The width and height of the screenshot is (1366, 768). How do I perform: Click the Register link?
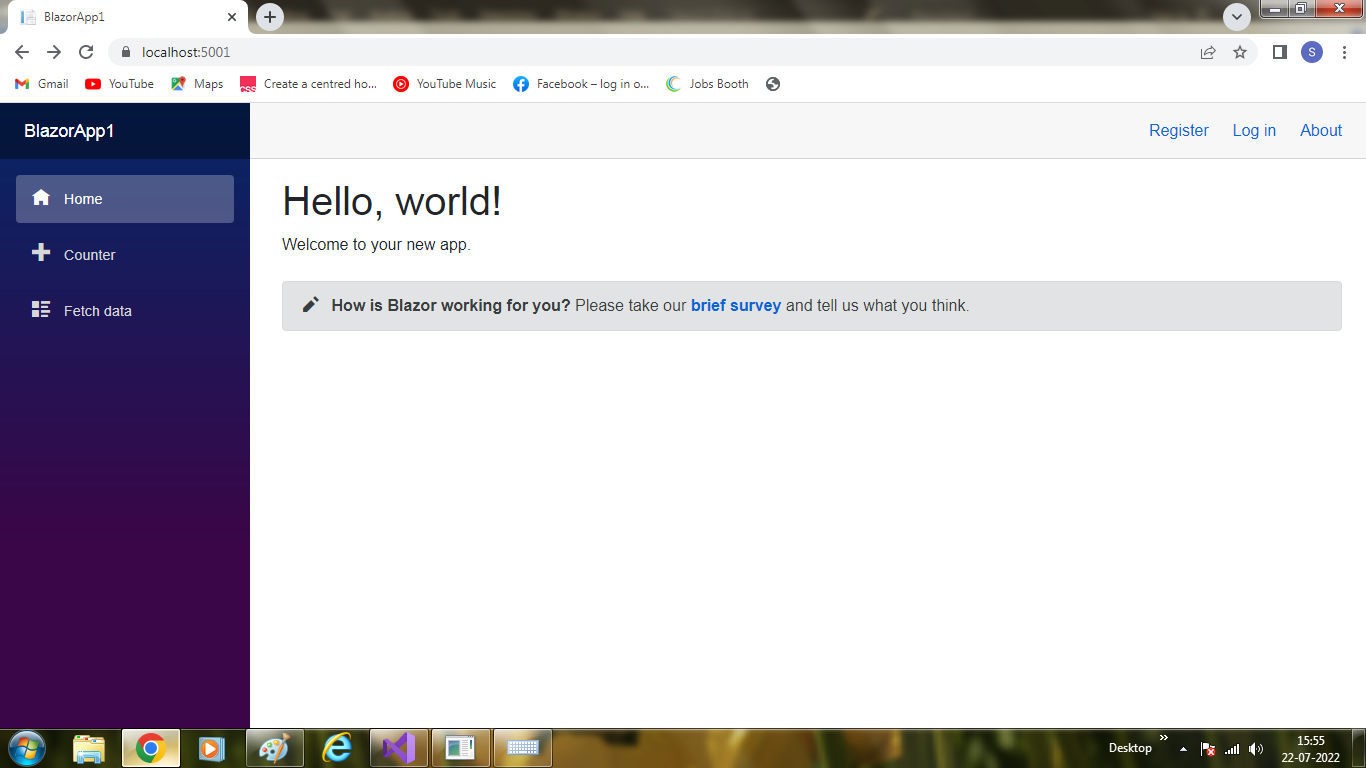pyautogui.click(x=1178, y=130)
